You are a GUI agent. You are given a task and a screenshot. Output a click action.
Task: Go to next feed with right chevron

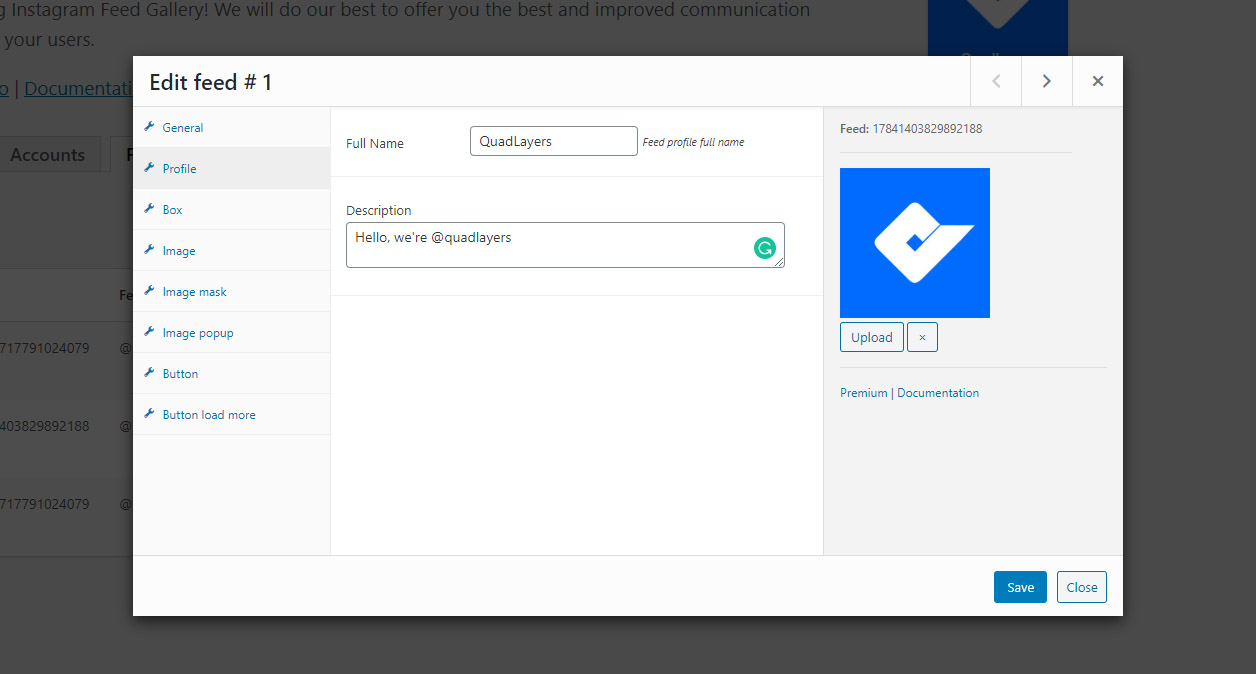1047,82
